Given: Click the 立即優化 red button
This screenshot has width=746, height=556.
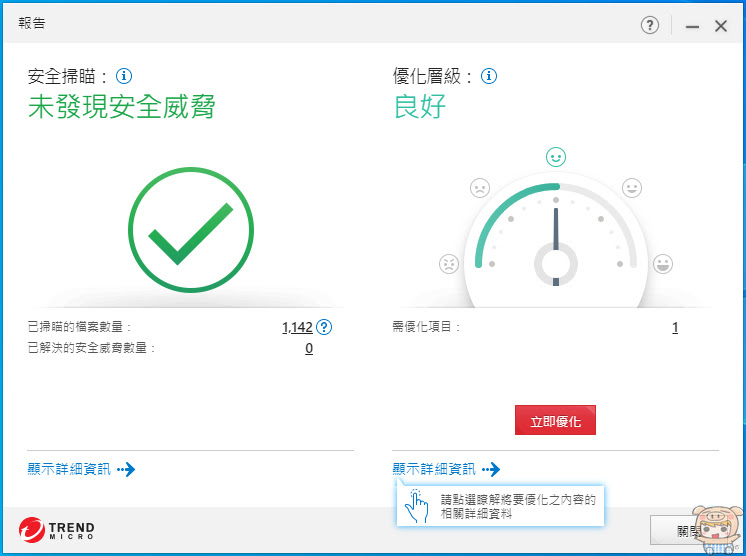Looking at the screenshot, I should click(x=555, y=420).
